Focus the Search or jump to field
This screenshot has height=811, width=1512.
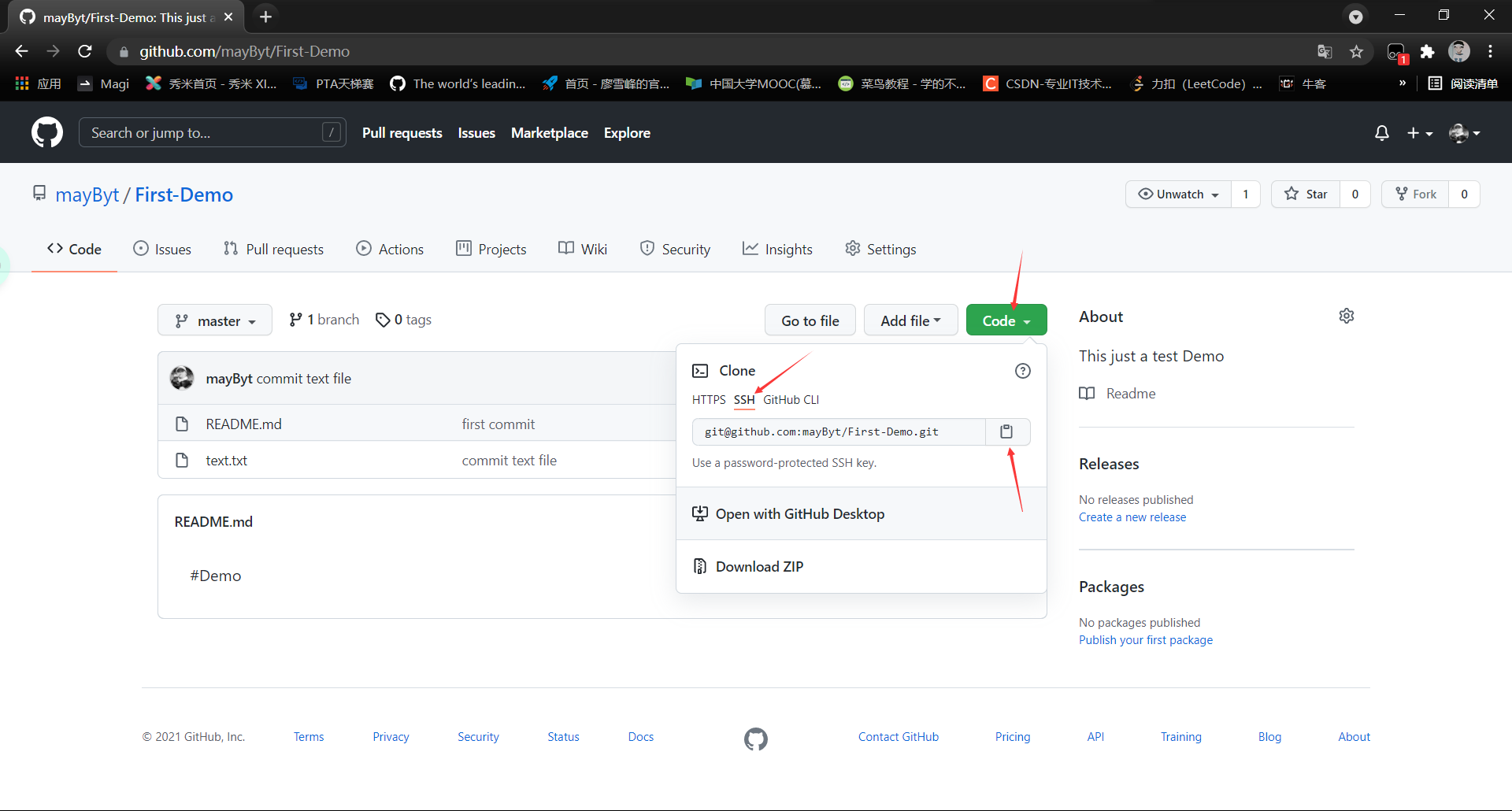(x=213, y=133)
